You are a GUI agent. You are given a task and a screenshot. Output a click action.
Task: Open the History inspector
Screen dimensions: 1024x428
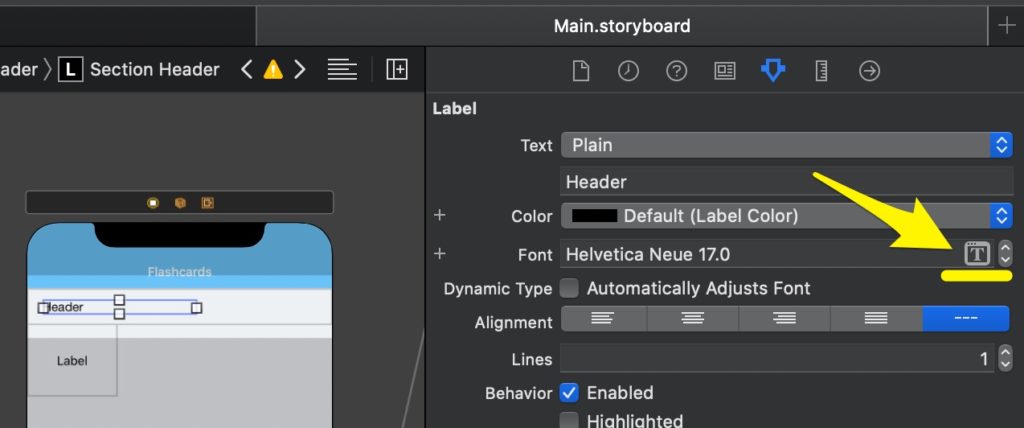[x=628, y=71]
